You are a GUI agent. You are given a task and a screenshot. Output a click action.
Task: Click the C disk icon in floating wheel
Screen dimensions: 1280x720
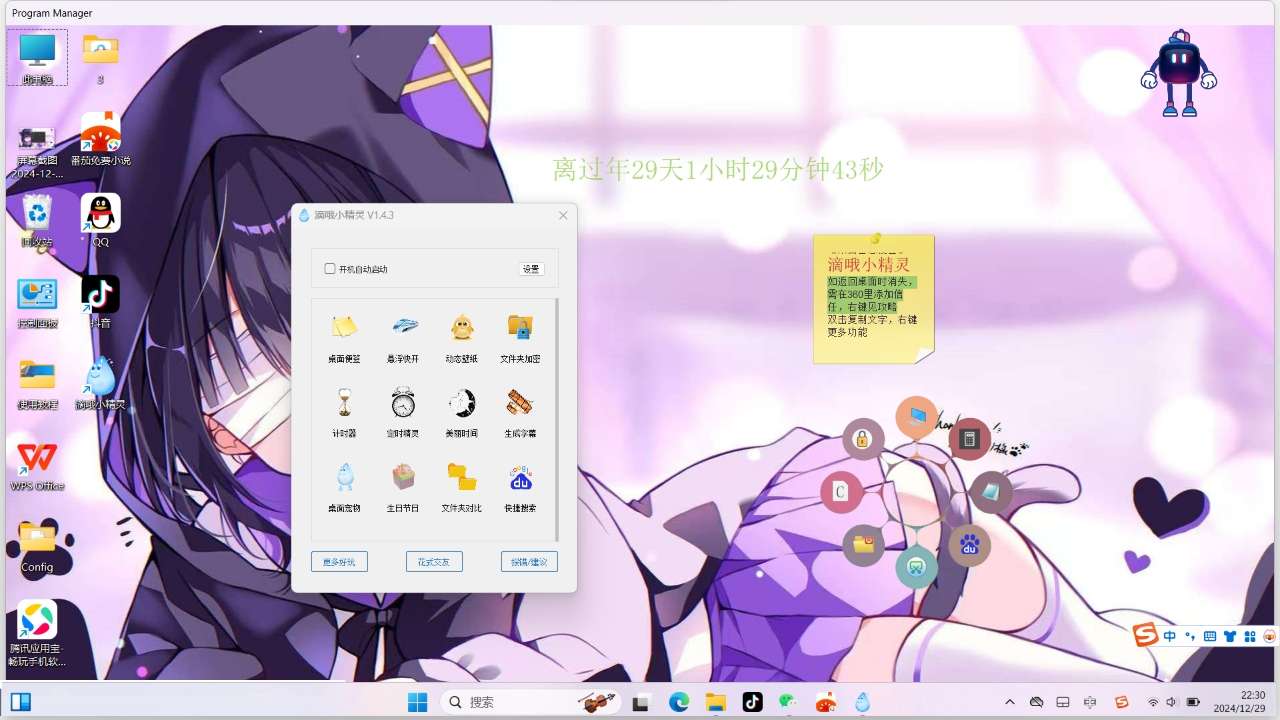click(841, 492)
